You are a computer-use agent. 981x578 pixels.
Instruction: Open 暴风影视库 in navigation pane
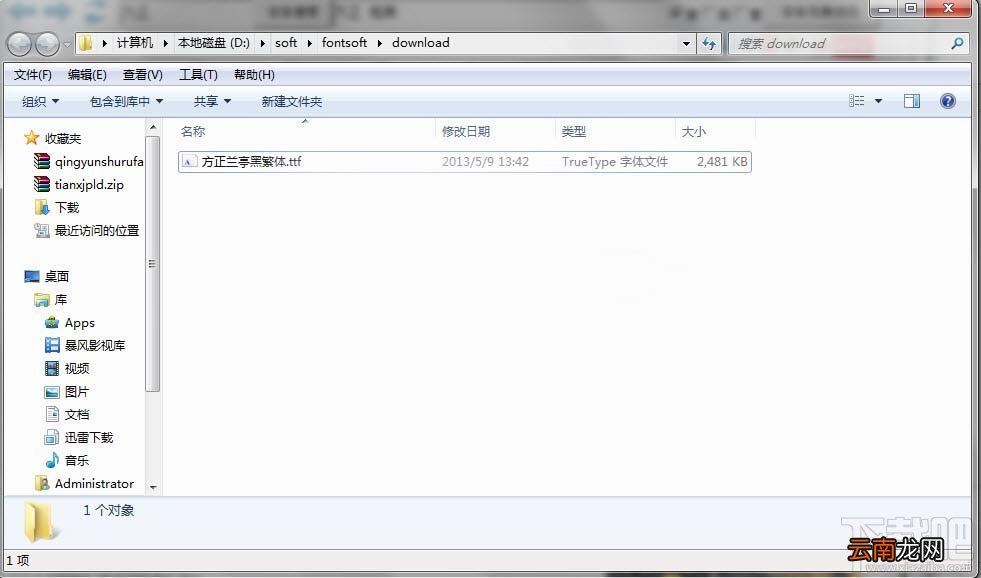(94, 345)
